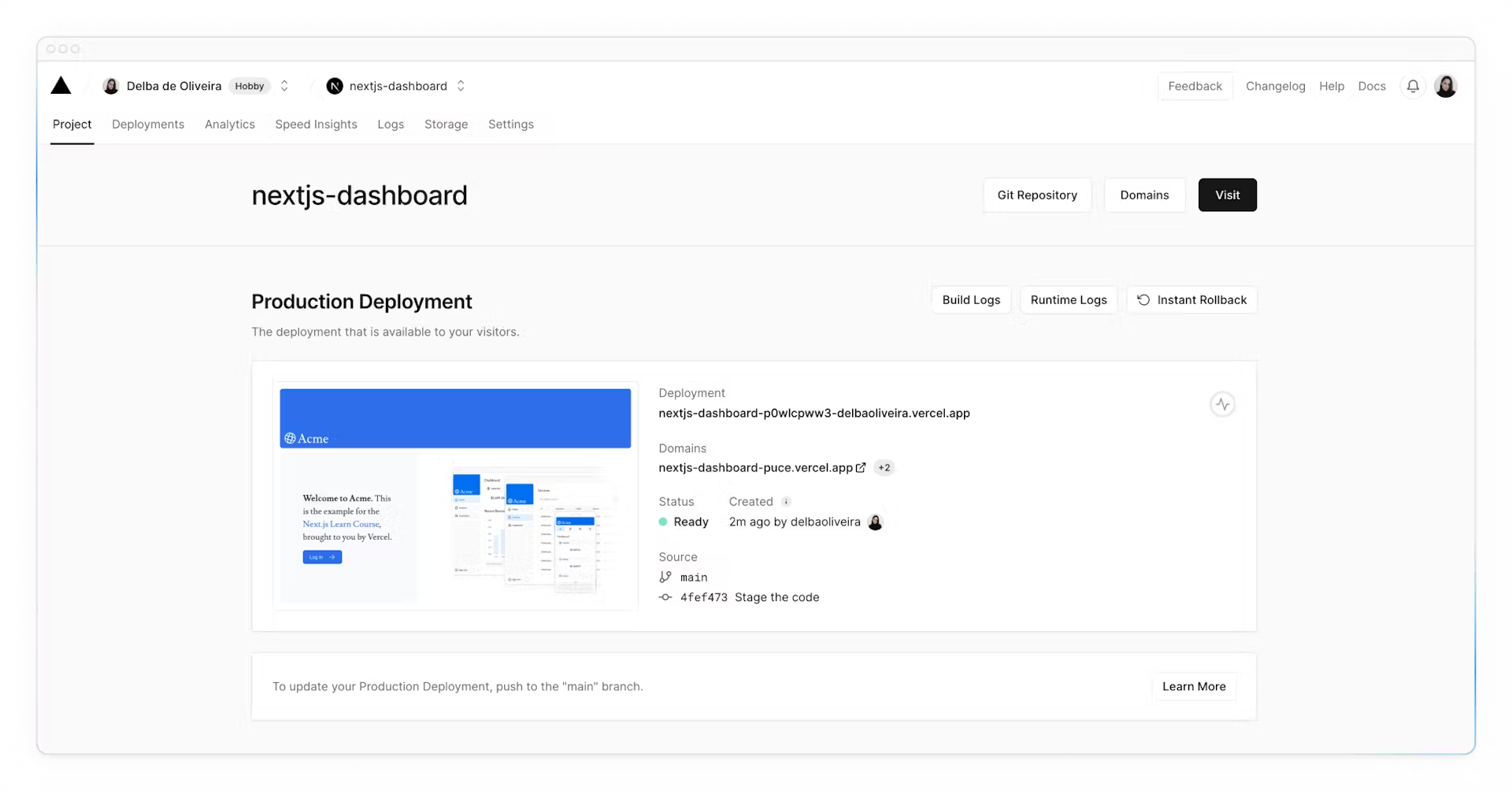The height and width of the screenshot is (791, 1512).
Task: Click the delbaoliveira avatar beside creation time
Action: (x=875, y=522)
